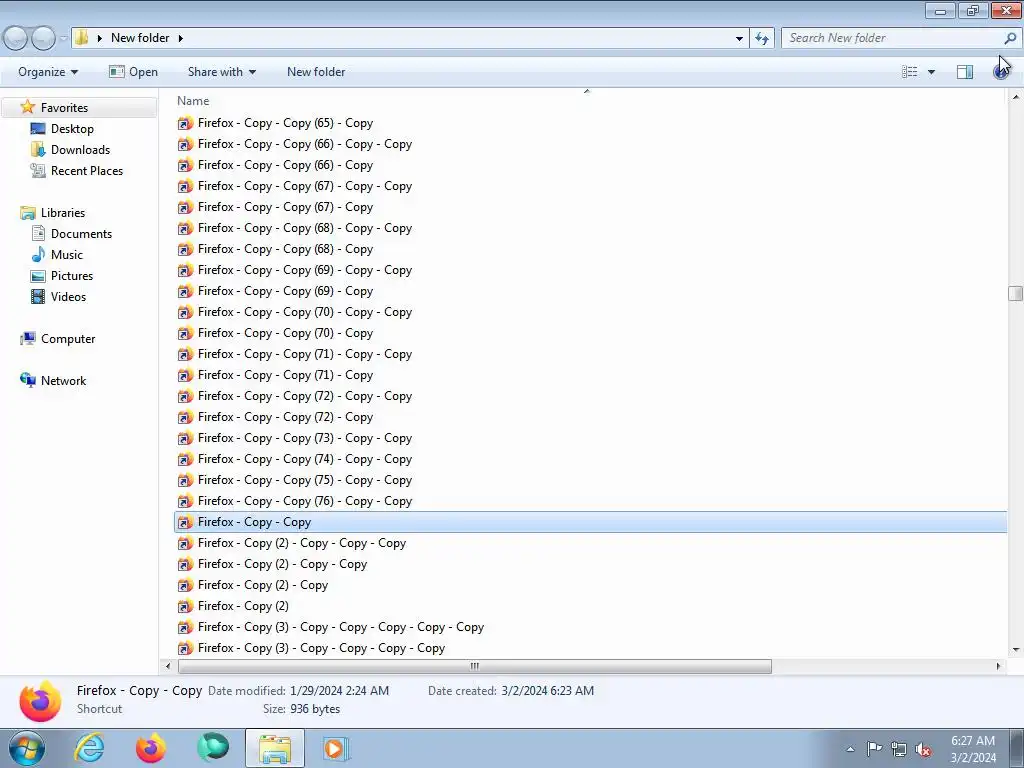Show hidden system tray icons
1024x768 pixels.
850,749
